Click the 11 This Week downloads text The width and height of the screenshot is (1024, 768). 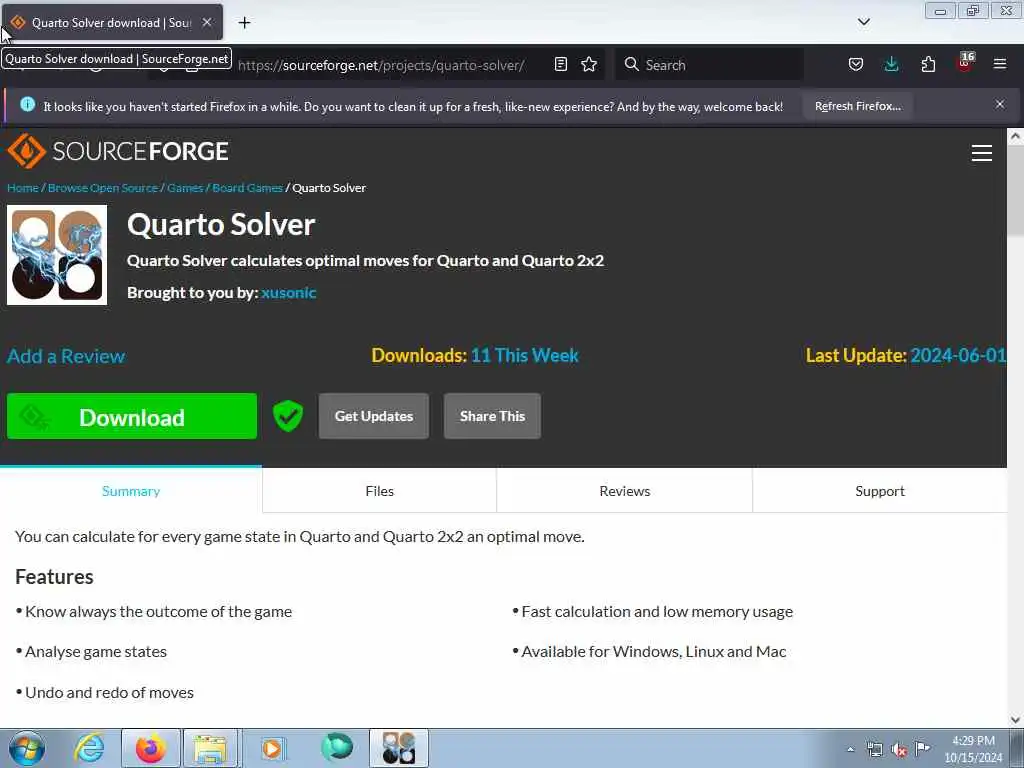(524, 355)
